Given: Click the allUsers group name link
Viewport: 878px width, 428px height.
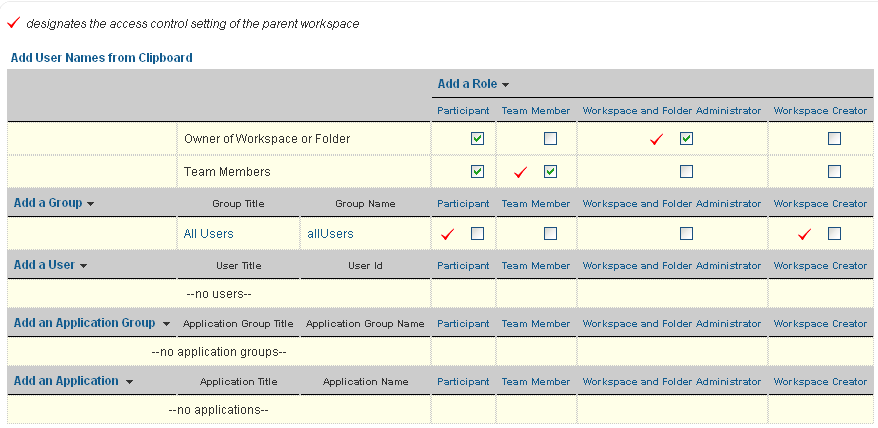Looking at the screenshot, I should pos(330,234).
